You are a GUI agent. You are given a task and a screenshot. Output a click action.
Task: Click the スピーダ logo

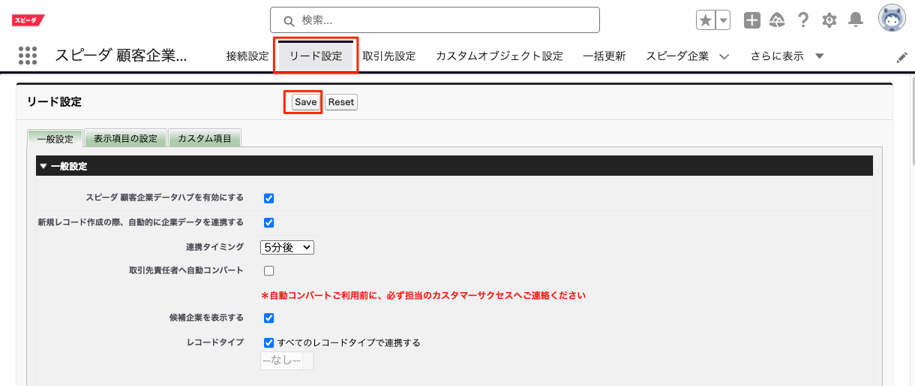(27, 20)
